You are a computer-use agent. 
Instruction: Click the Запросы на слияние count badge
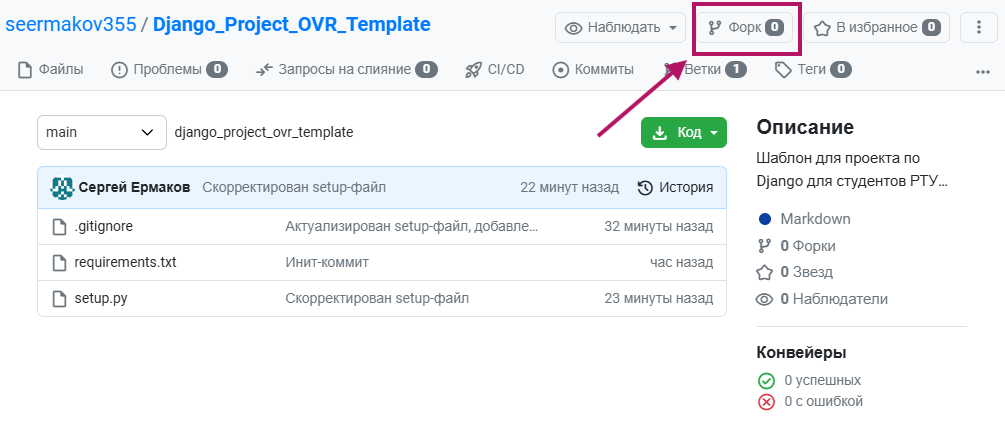426,69
